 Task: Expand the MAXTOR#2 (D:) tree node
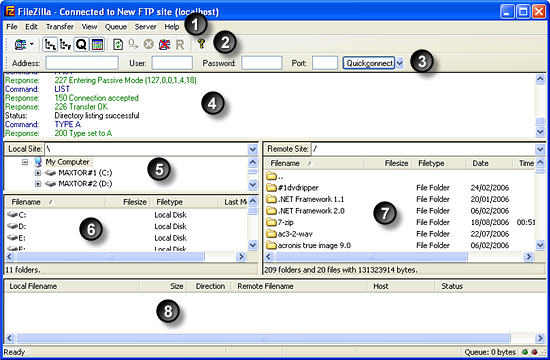38,184
